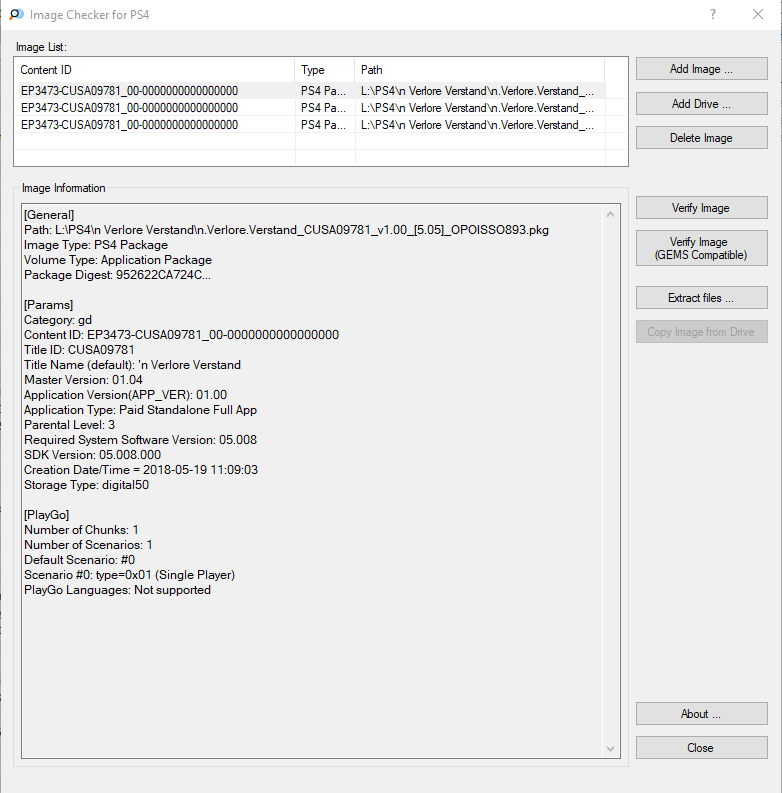The width and height of the screenshot is (782, 793).
Task: Click 'Parental Level: 3' line
Action: point(69,425)
